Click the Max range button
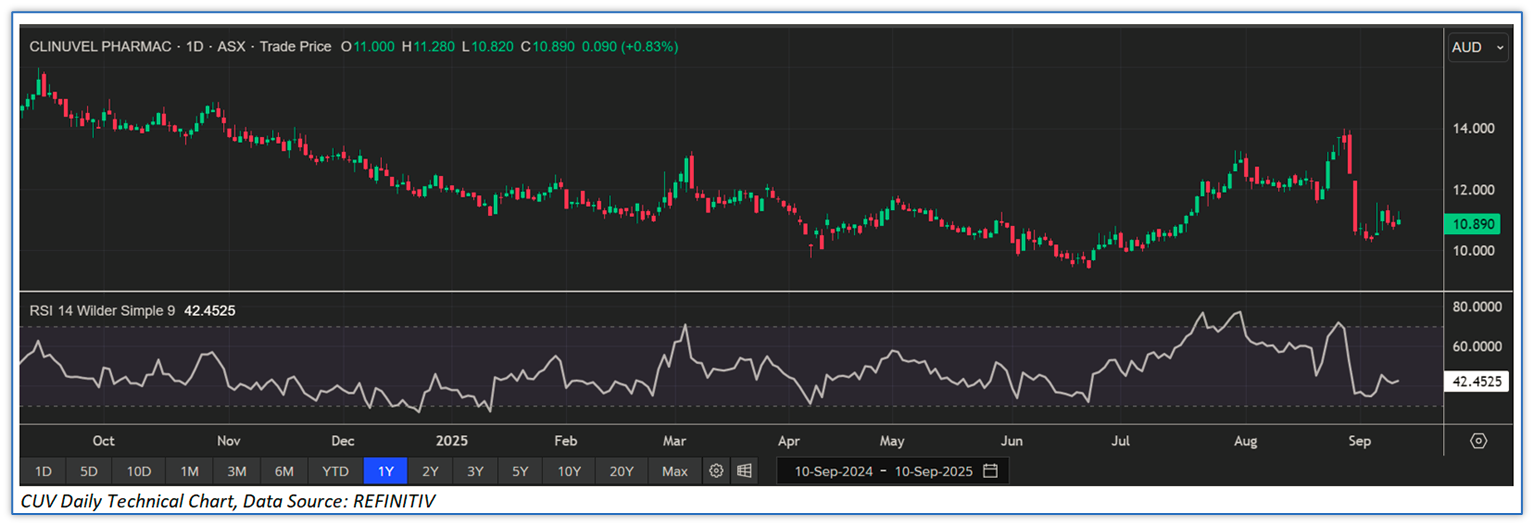Screen dimensions: 1534x526 pos(675,471)
